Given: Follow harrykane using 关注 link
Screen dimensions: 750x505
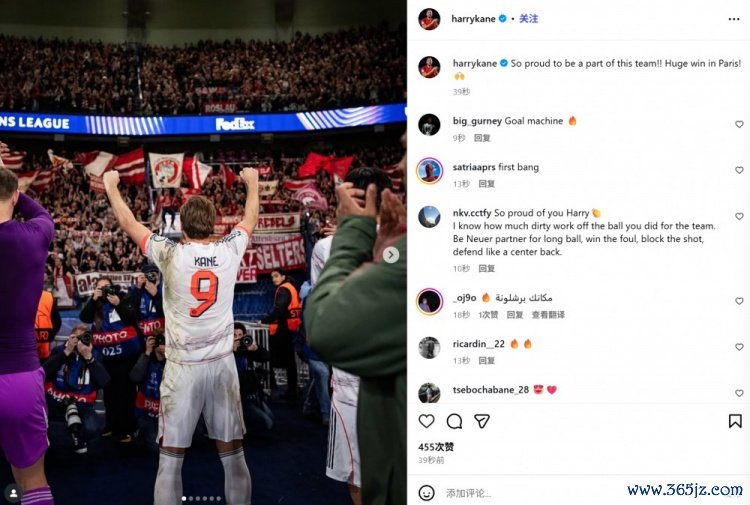Looking at the screenshot, I should [x=529, y=19].
